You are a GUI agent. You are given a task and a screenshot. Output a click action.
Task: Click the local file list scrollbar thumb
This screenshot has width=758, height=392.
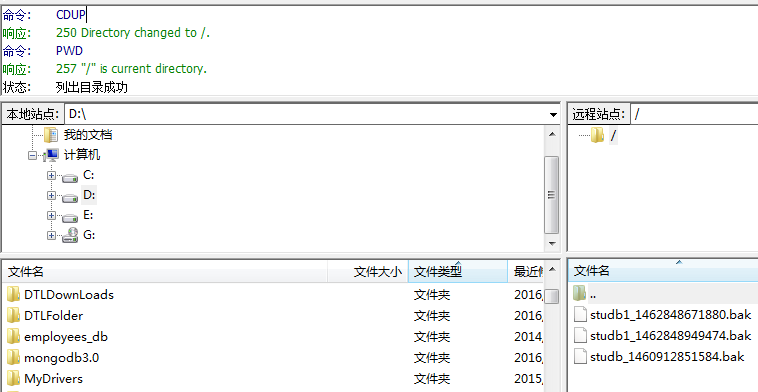click(x=552, y=296)
